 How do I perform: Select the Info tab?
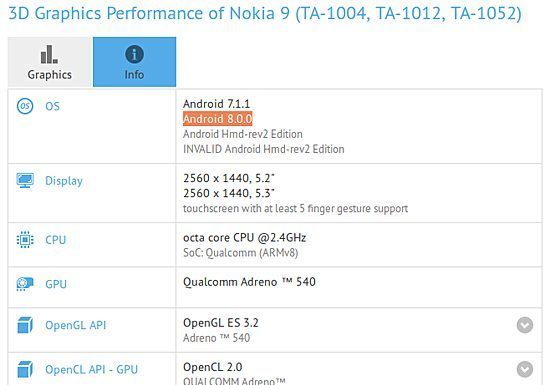[x=134, y=62]
